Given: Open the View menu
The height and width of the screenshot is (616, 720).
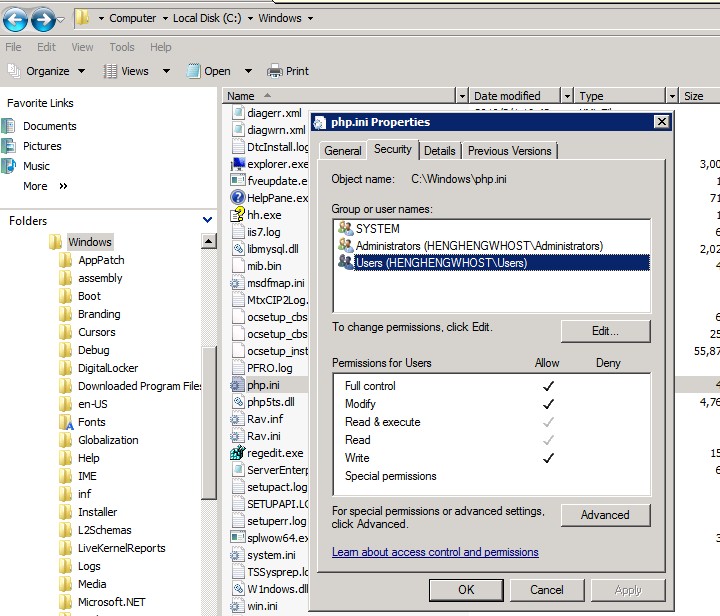Looking at the screenshot, I should pyautogui.click(x=82, y=47).
